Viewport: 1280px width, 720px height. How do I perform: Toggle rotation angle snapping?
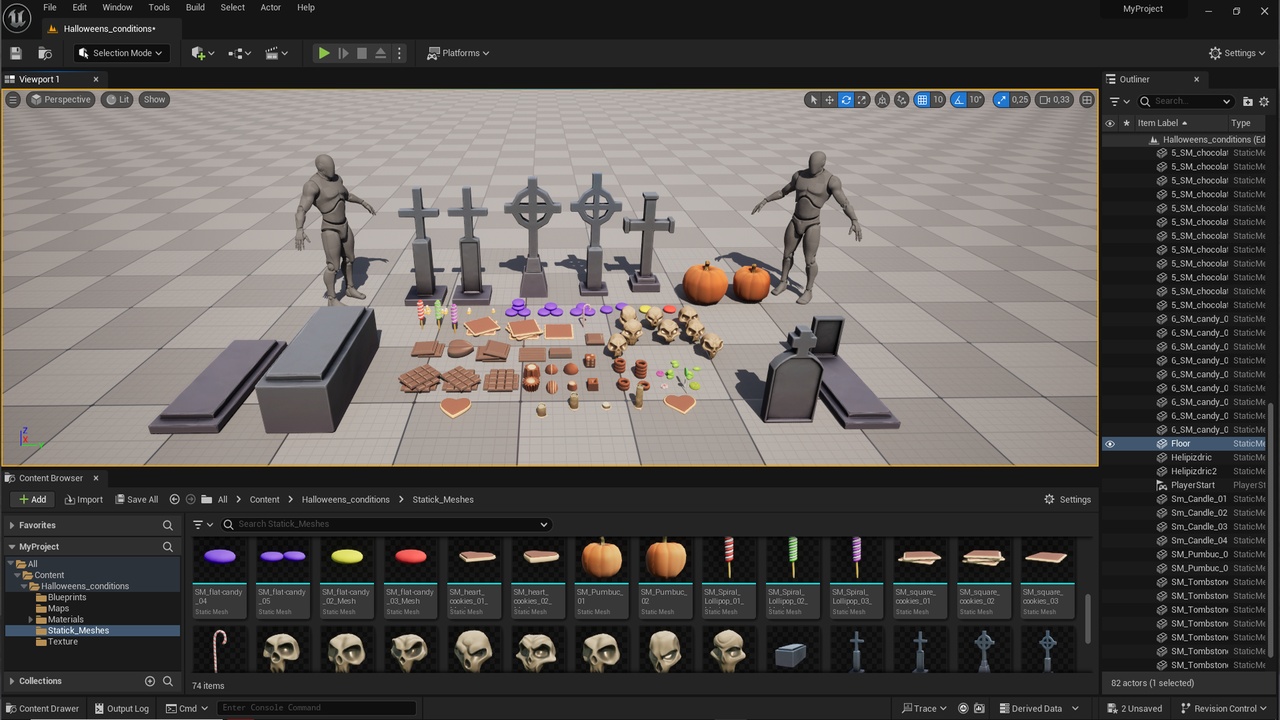point(958,100)
